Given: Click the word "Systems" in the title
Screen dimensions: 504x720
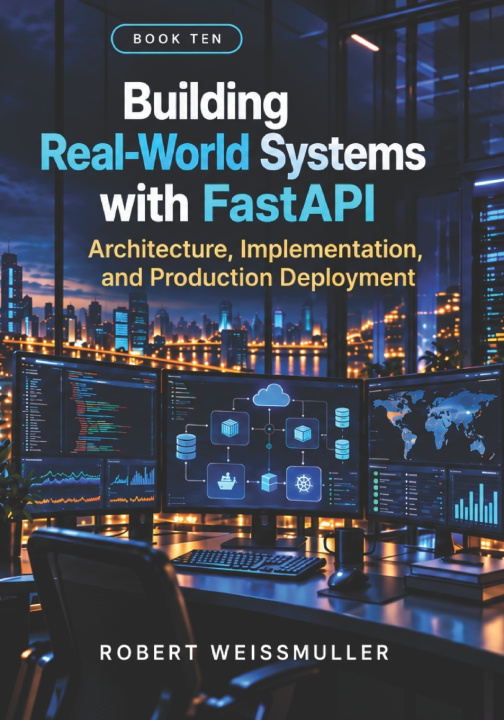Looking at the screenshot, I should tap(343, 154).
